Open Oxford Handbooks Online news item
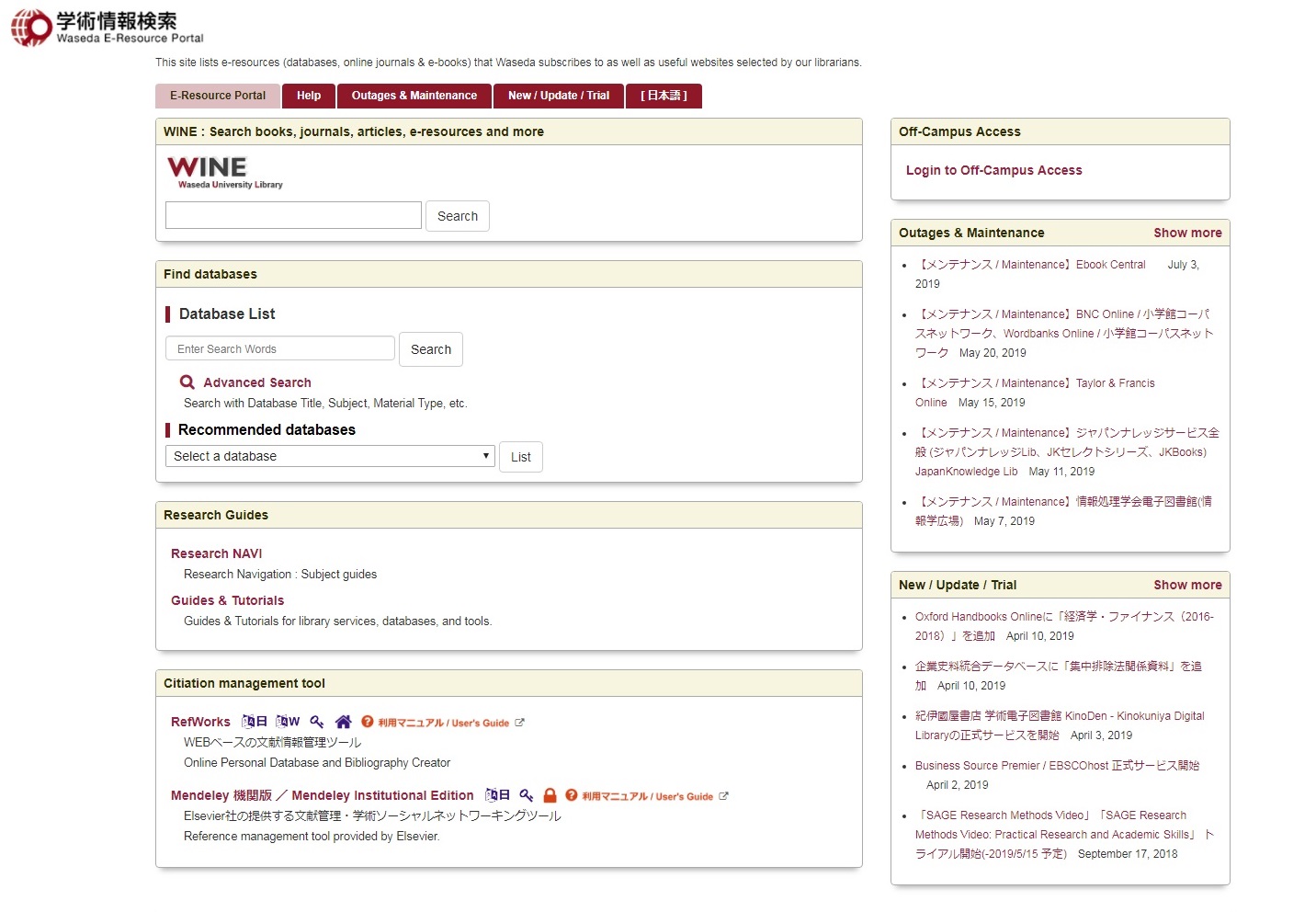Screen dimensions: 1316x912 pos(1064,626)
